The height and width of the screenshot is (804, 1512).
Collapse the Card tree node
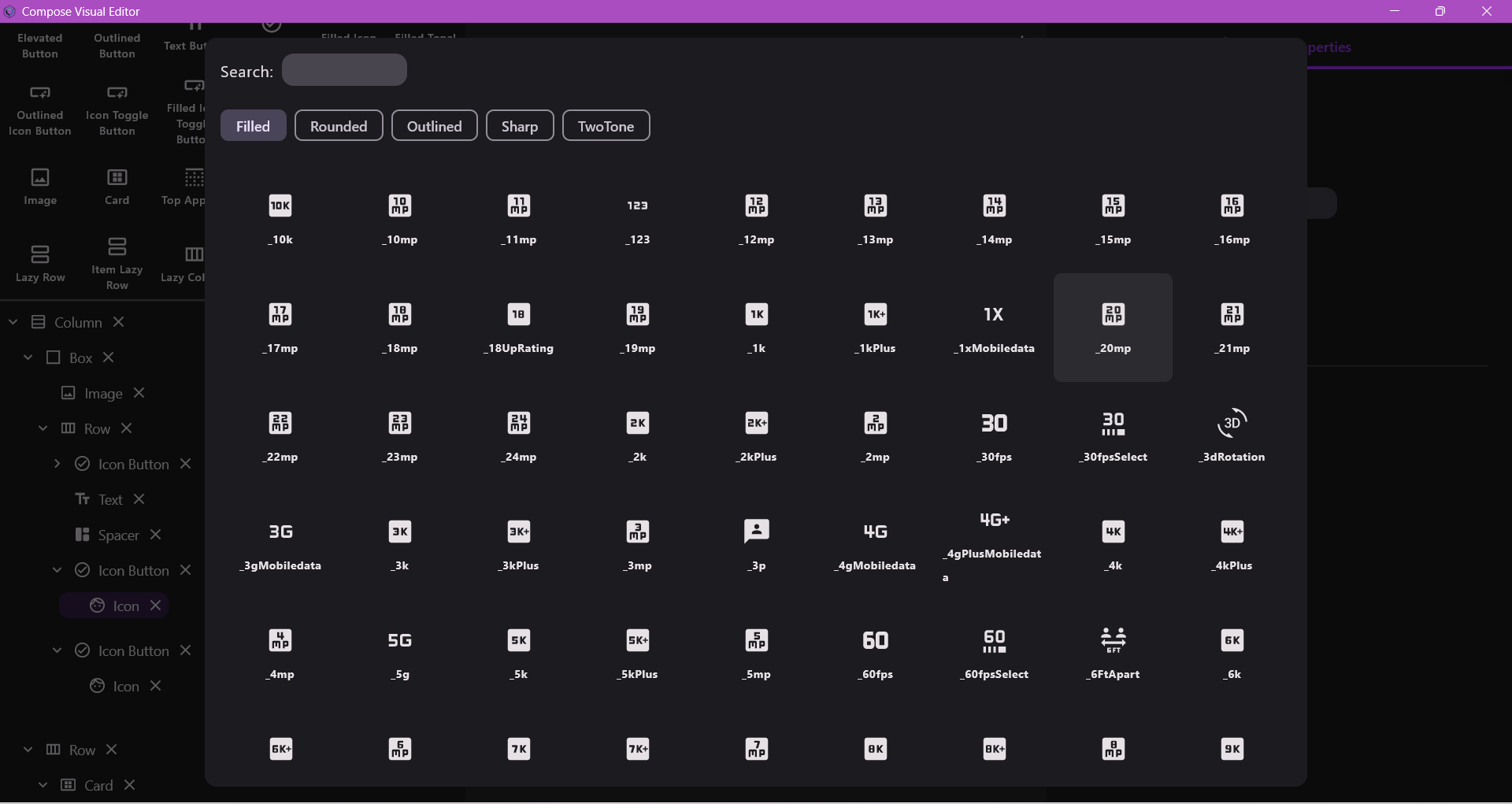coord(43,784)
